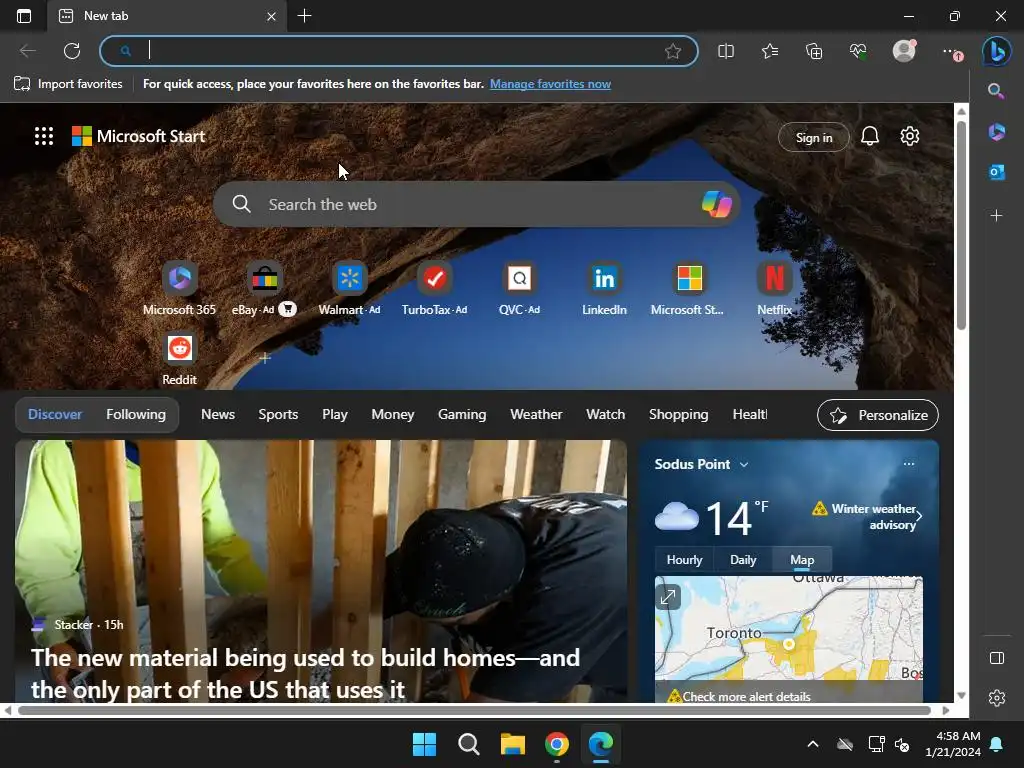This screenshot has height=768, width=1024.
Task: Focus the browser address bar
Action: tap(398, 51)
